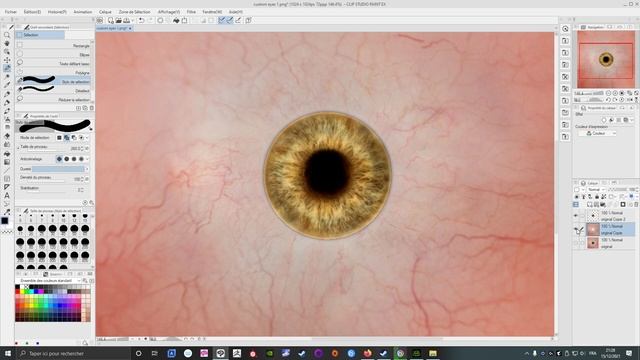Select the selection pen sub tool

[x=54, y=81]
